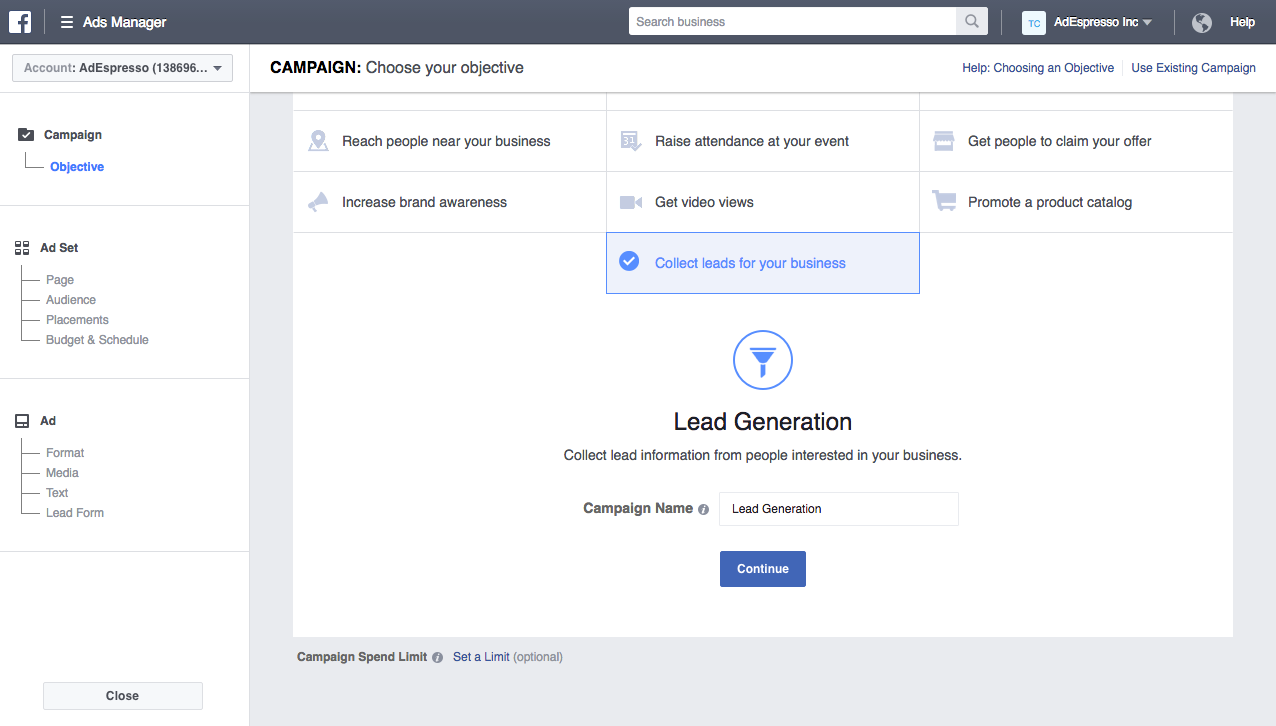Click the Ad section icon in sidebar
Image resolution: width=1276 pixels, height=726 pixels.
[22, 421]
